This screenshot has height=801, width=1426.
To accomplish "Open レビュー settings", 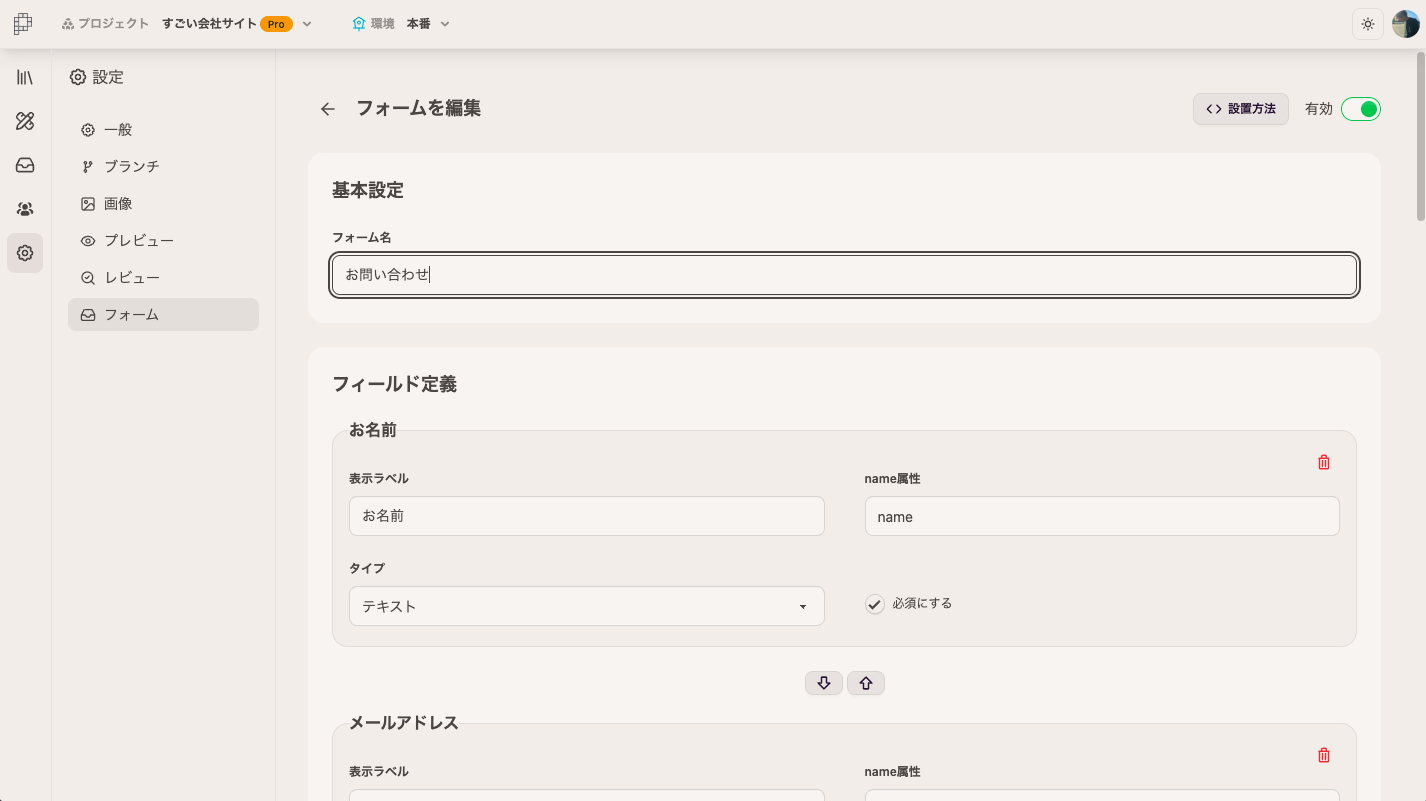I will click(x=163, y=278).
